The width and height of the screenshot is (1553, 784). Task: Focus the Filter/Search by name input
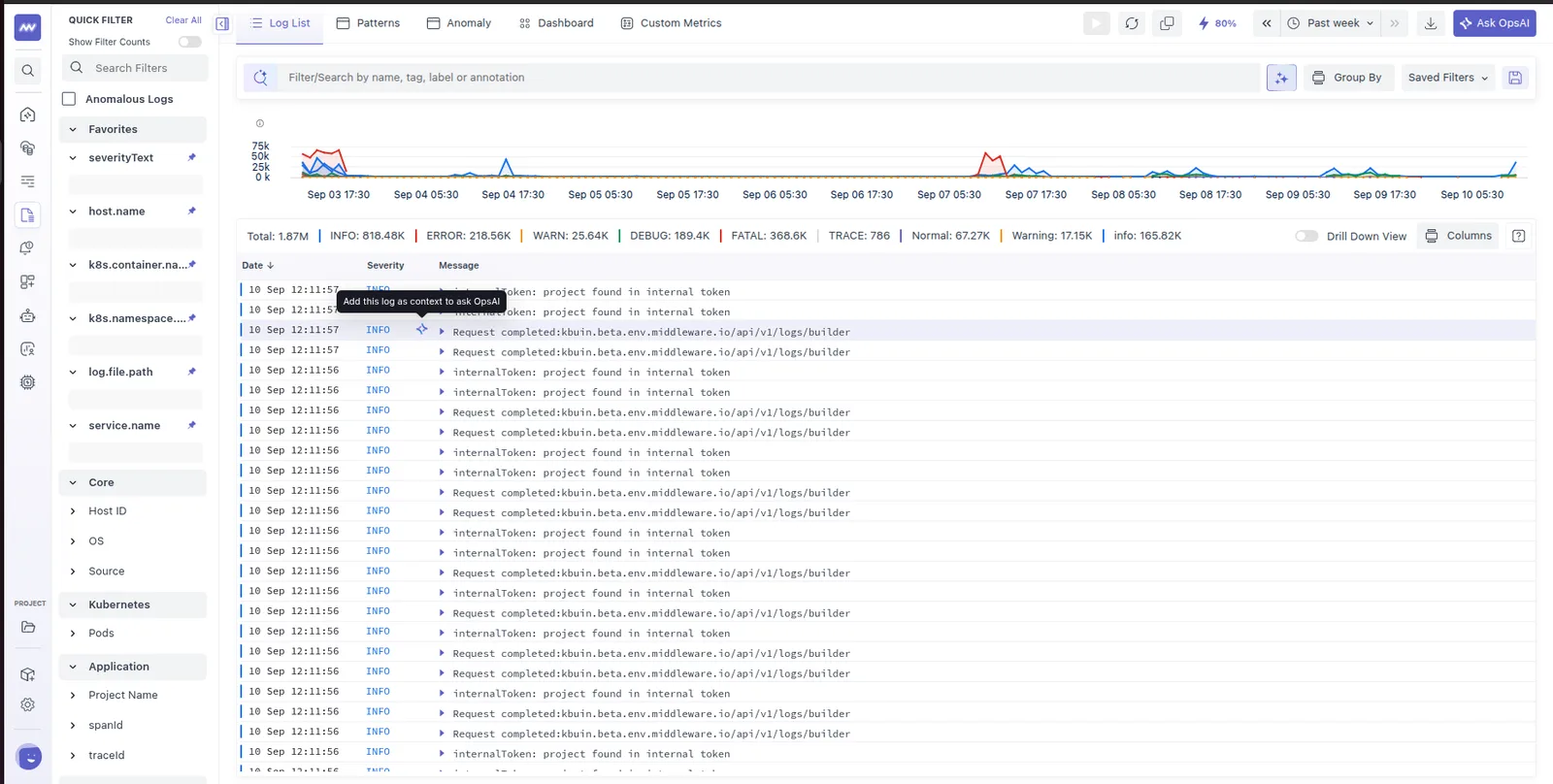pyautogui.click(x=767, y=78)
